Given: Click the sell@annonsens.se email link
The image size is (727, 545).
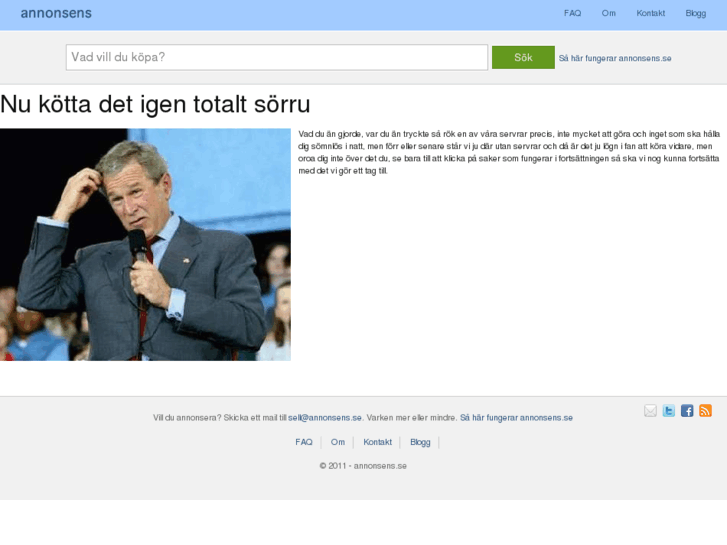Looking at the screenshot, I should pos(325,418).
